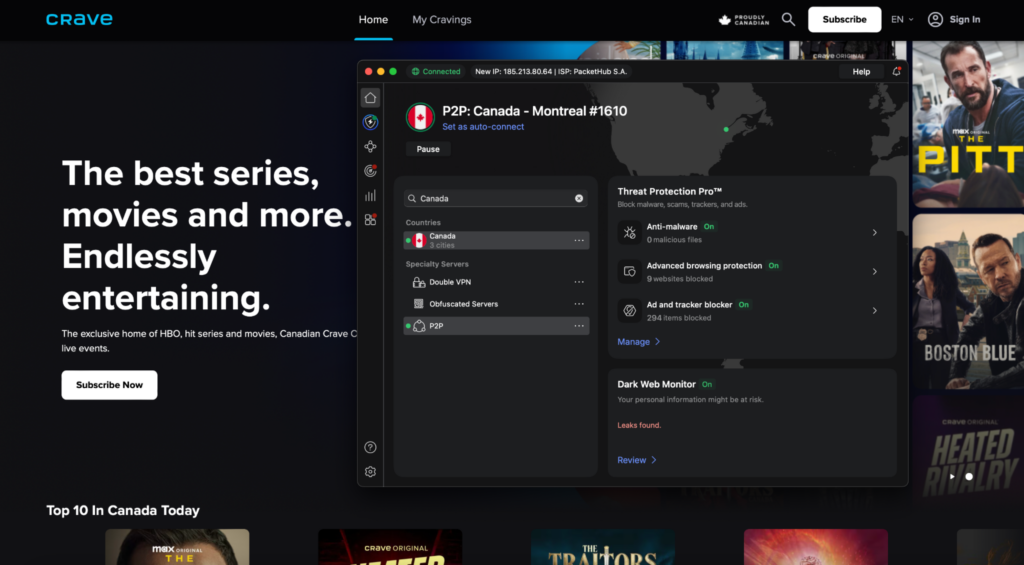
Task: Open The Pitt poster thumbnail
Action: 968,124
